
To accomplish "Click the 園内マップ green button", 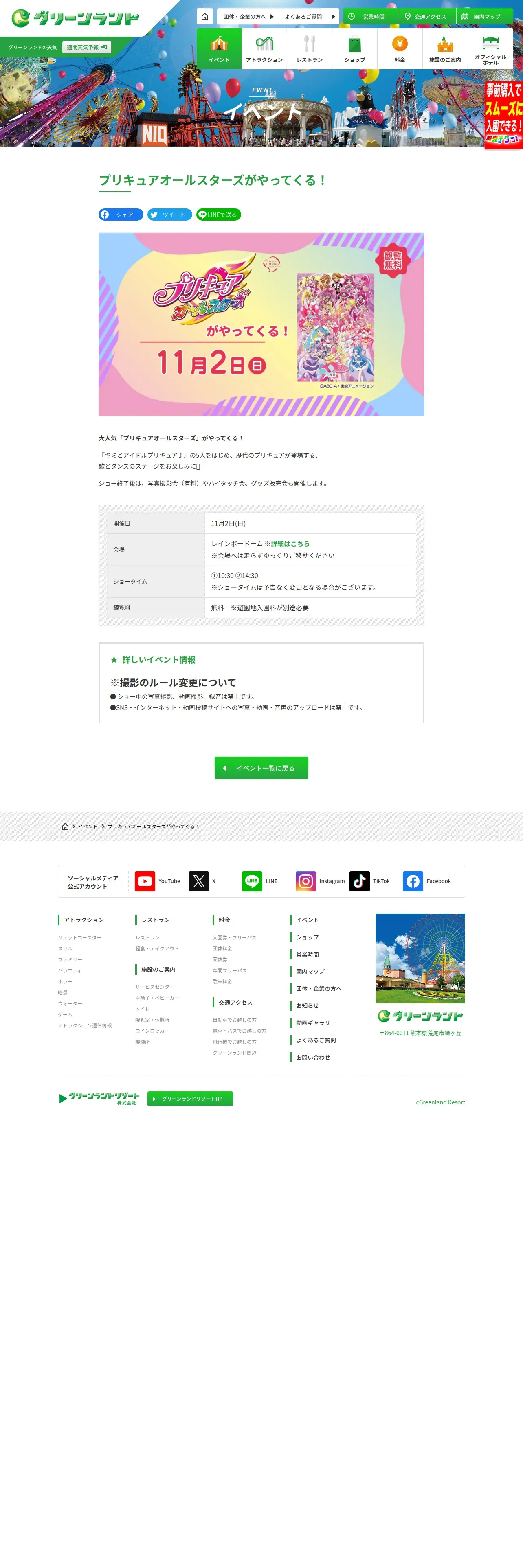I will pos(485,16).
